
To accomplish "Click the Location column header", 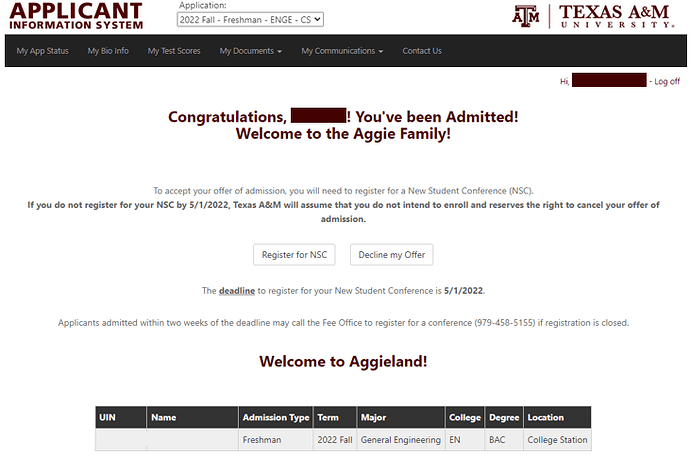I will click(x=558, y=417).
